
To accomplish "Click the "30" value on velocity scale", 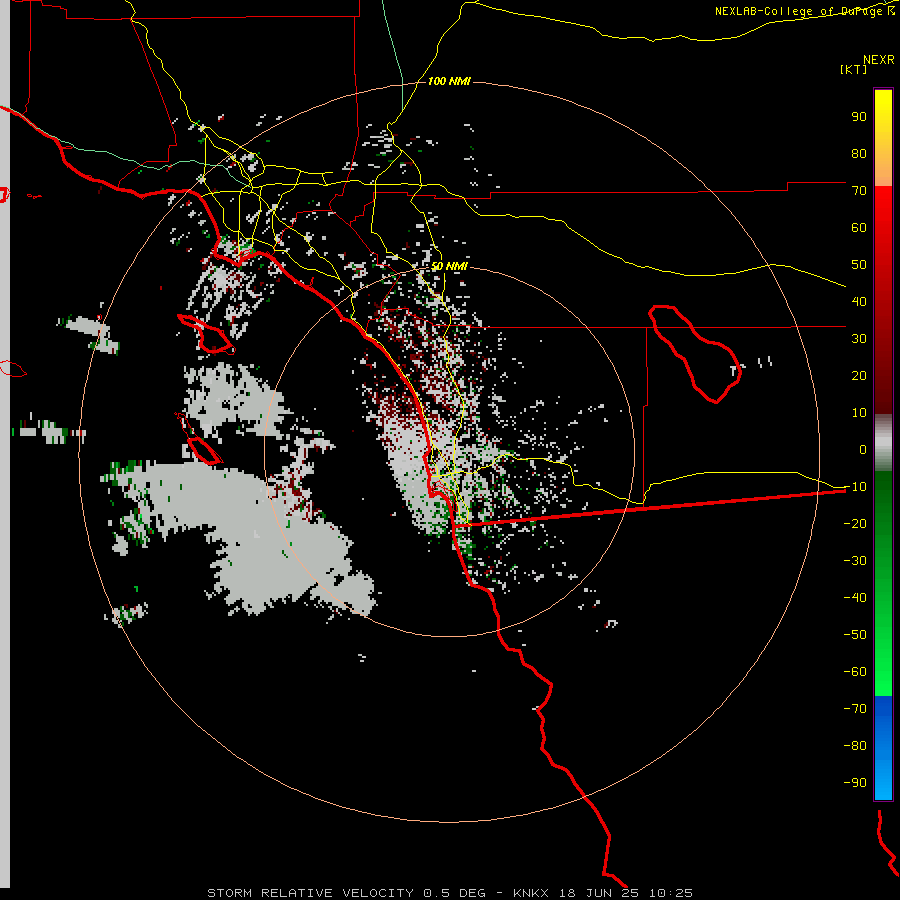I will click(859, 339).
